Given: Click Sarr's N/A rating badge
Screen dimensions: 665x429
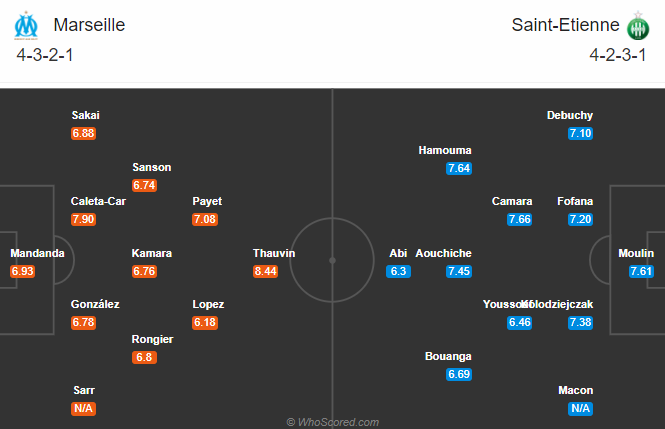Looking at the screenshot, I should pos(84,408).
